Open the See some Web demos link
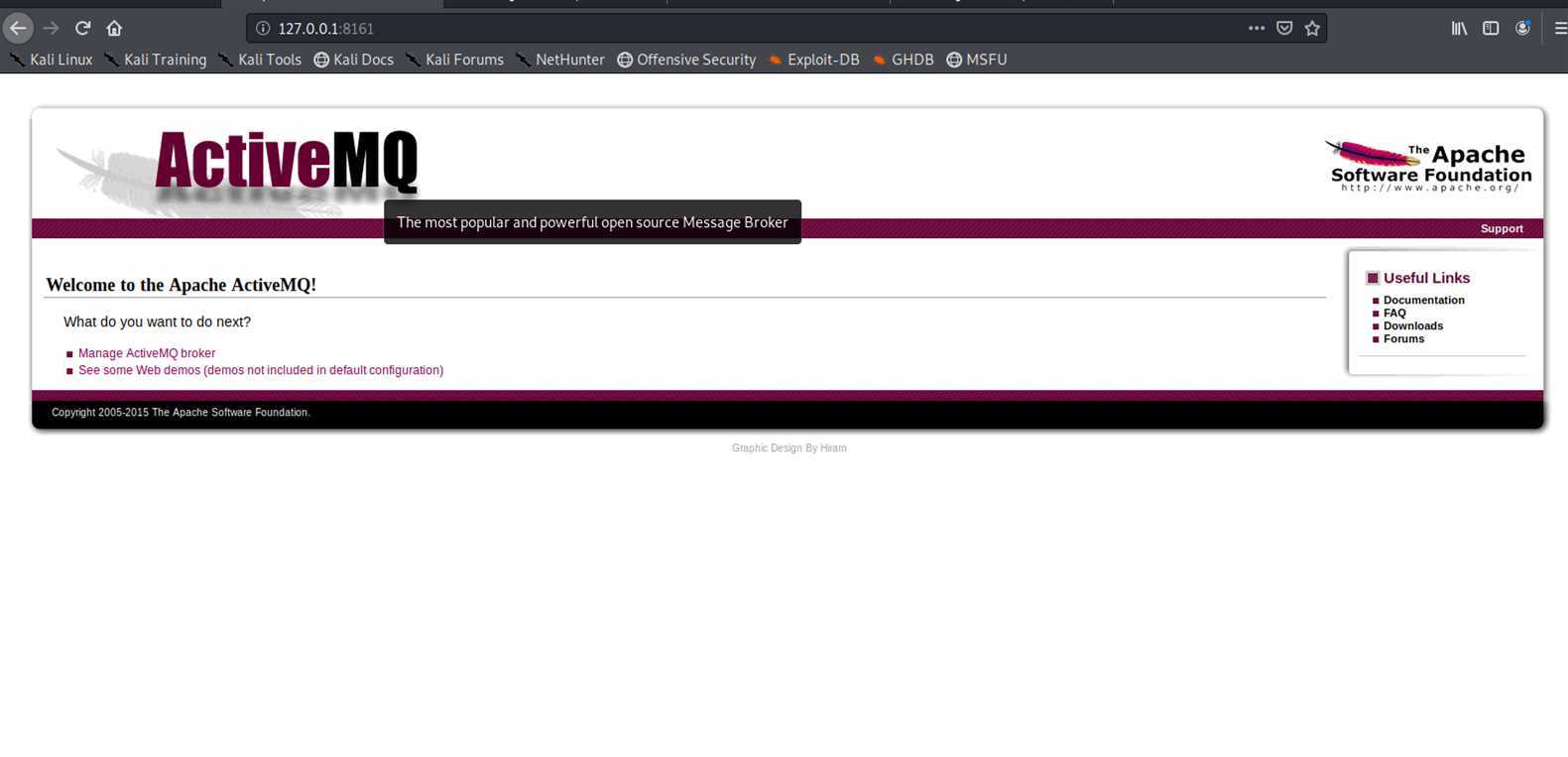Screen dimensions: 1568x757 click(261, 370)
